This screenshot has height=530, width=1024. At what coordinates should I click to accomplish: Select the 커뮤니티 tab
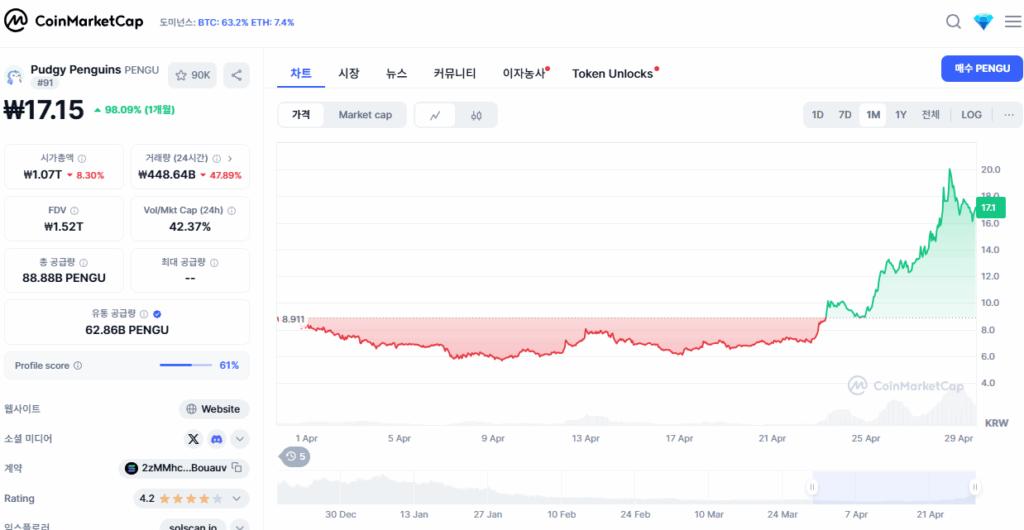(455, 74)
